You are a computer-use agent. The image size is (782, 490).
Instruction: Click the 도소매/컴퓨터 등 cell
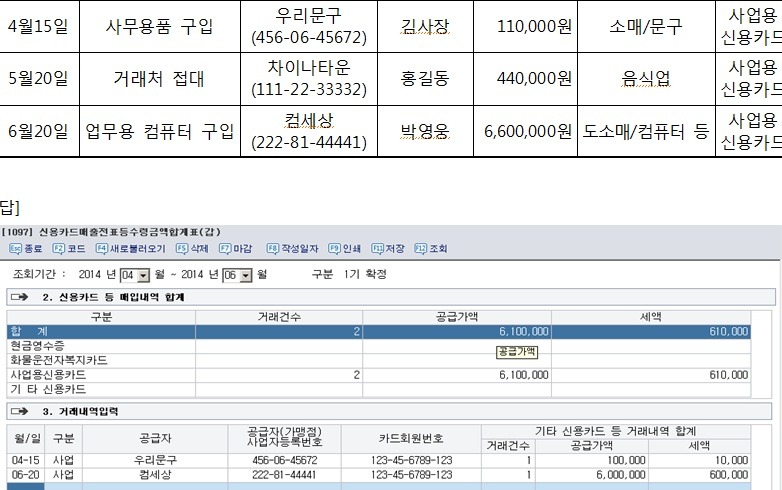pos(646,131)
